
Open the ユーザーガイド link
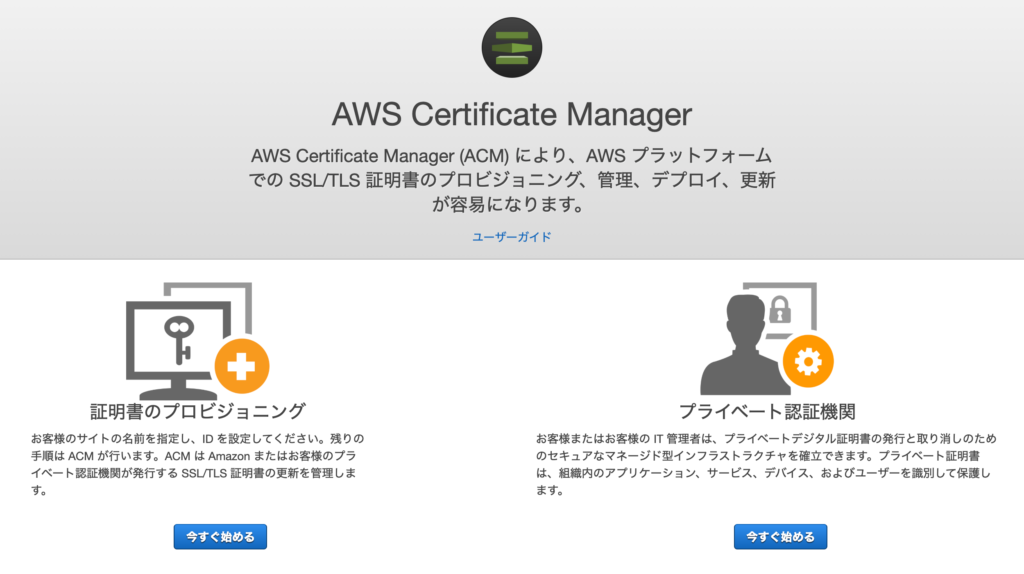pyautogui.click(x=511, y=237)
